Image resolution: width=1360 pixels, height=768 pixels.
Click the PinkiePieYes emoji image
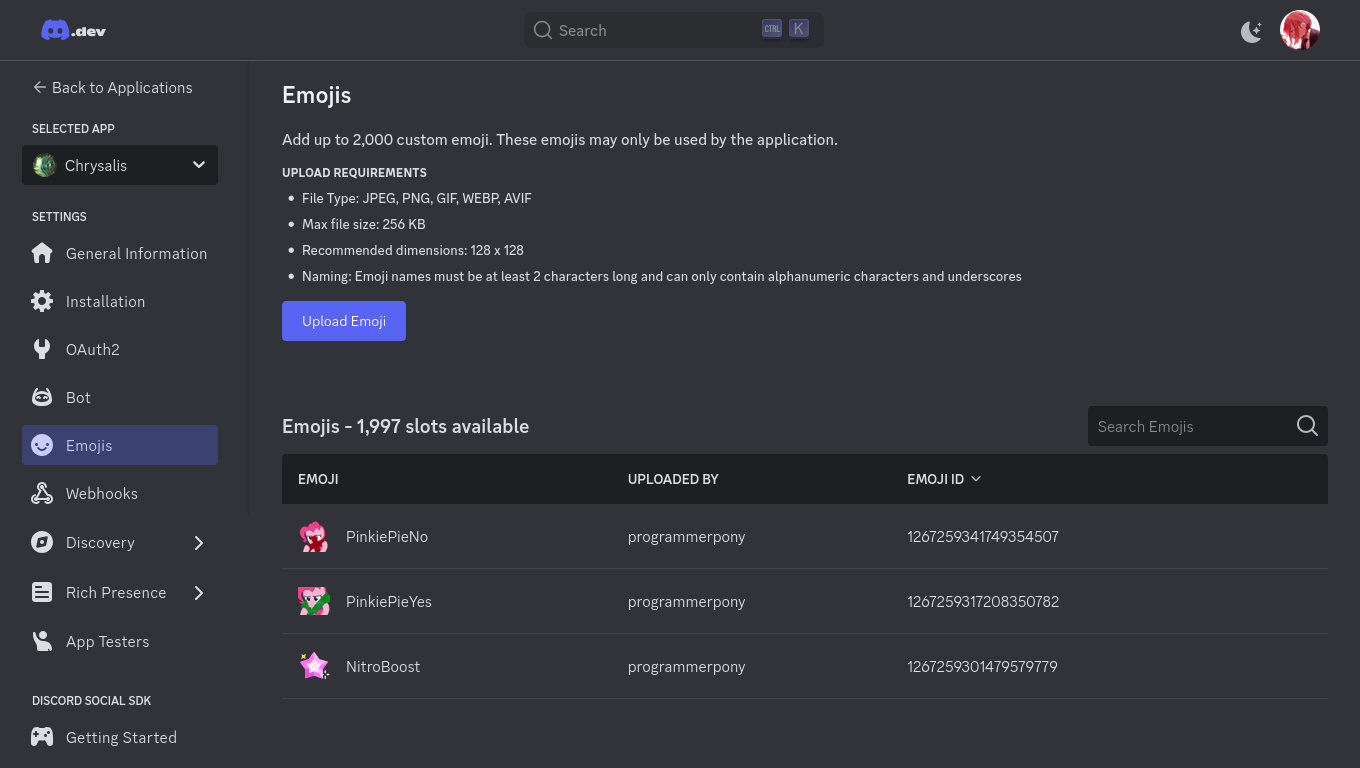point(313,601)
